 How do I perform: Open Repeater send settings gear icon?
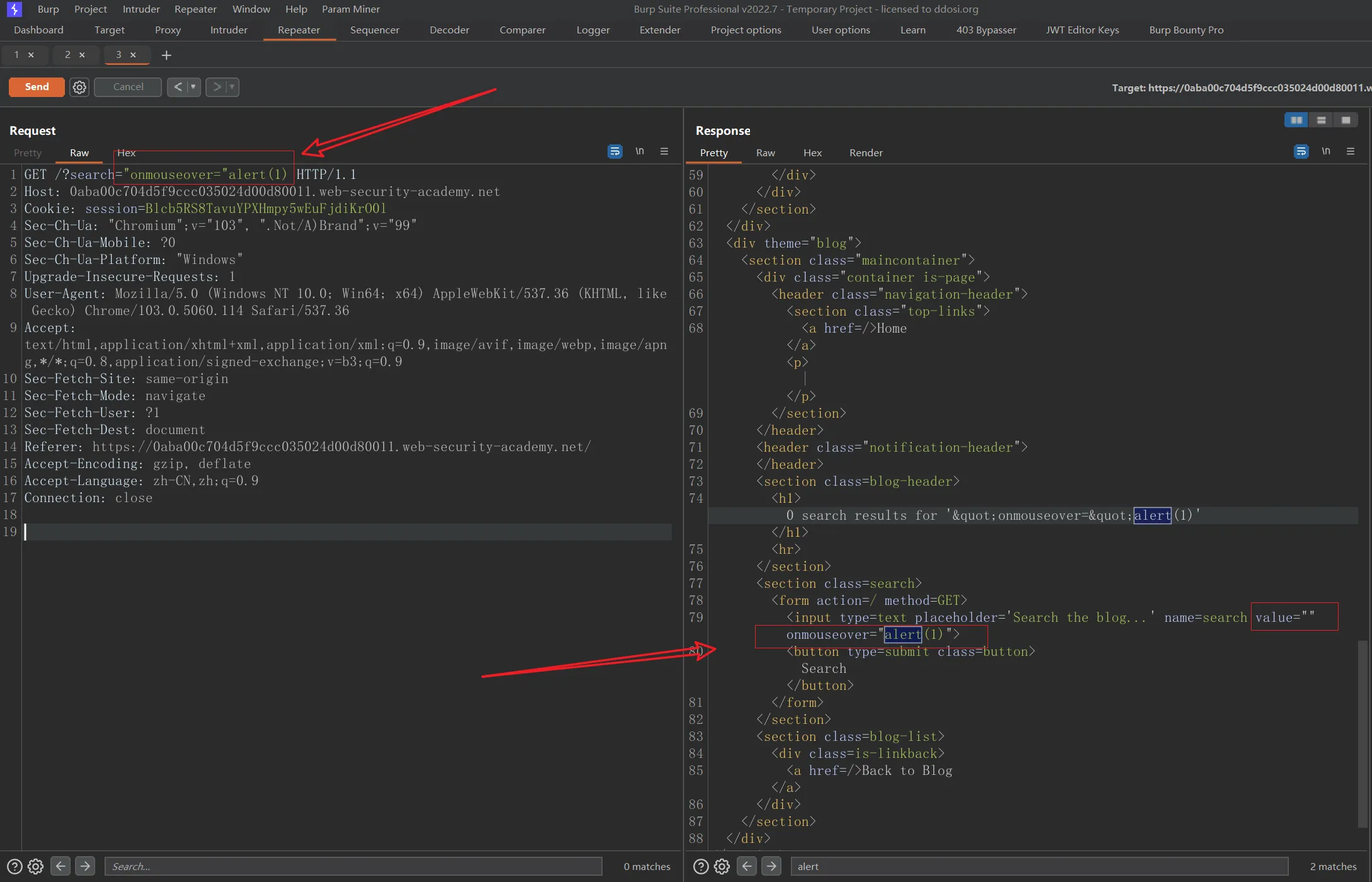point(79,87)
